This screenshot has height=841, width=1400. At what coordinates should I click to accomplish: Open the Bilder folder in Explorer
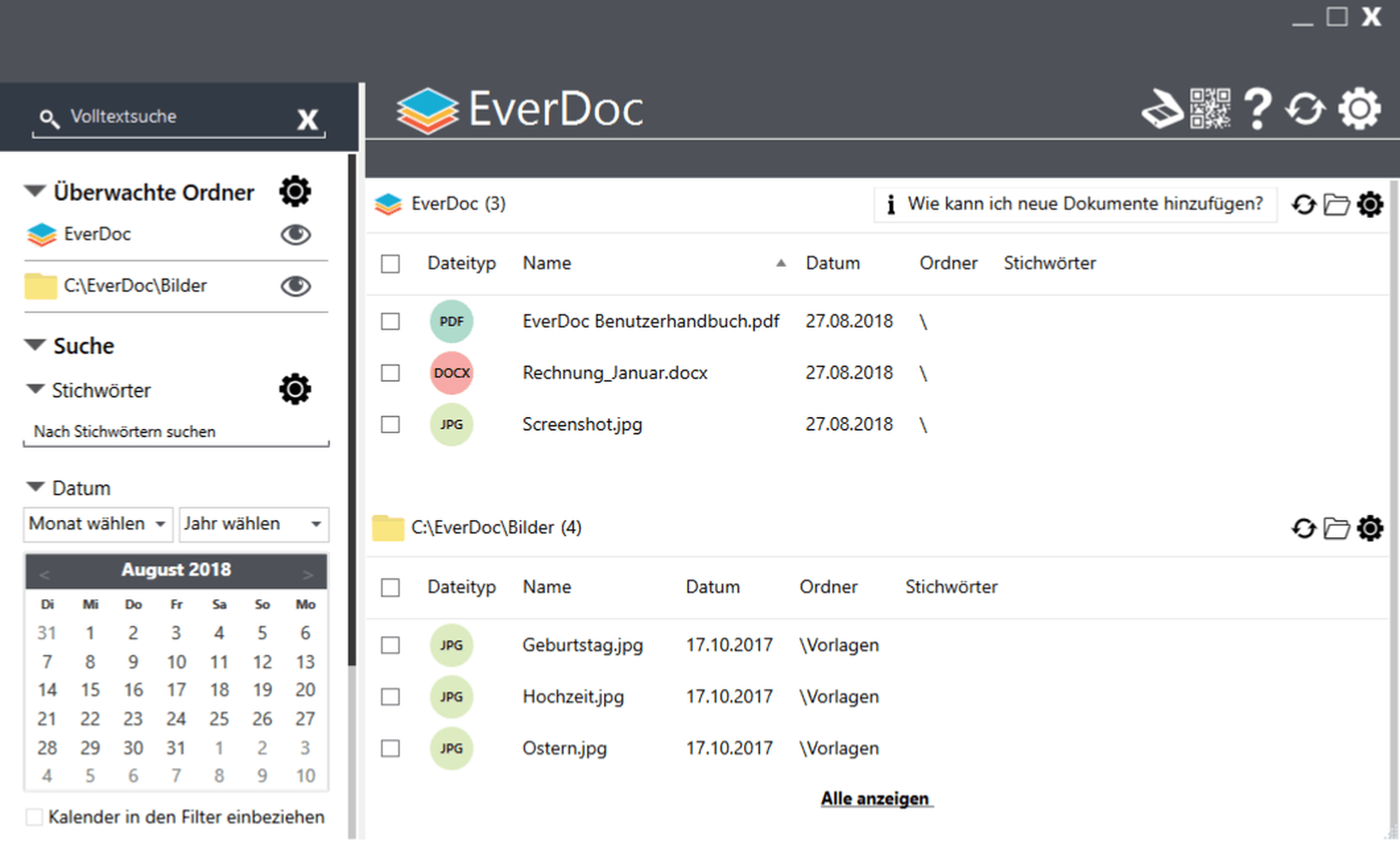(x=1337, y=529)
